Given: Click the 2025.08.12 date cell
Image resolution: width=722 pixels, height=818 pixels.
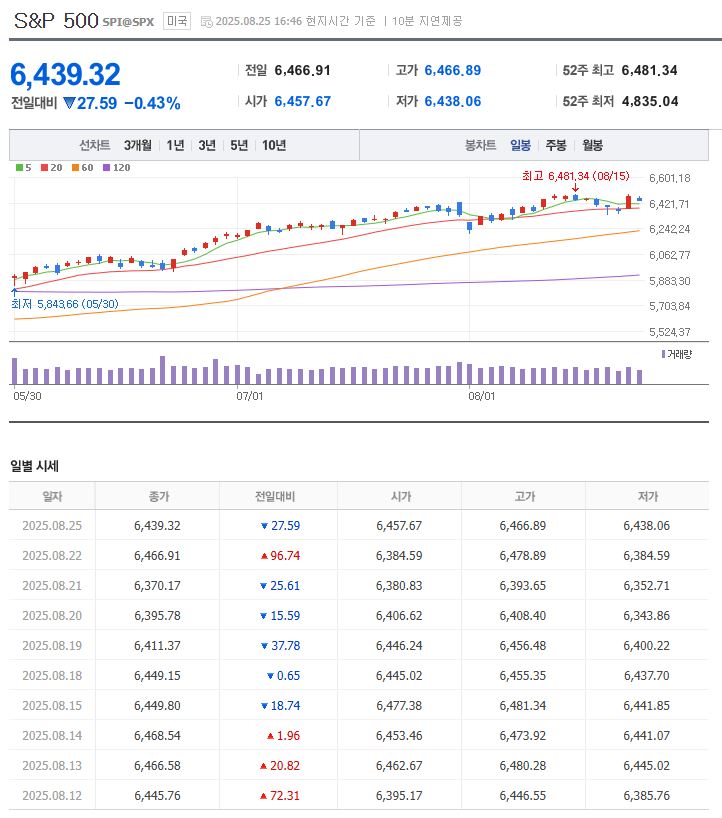Looking at the screenshot, I should pyautogui.click(x=52, y=796).
